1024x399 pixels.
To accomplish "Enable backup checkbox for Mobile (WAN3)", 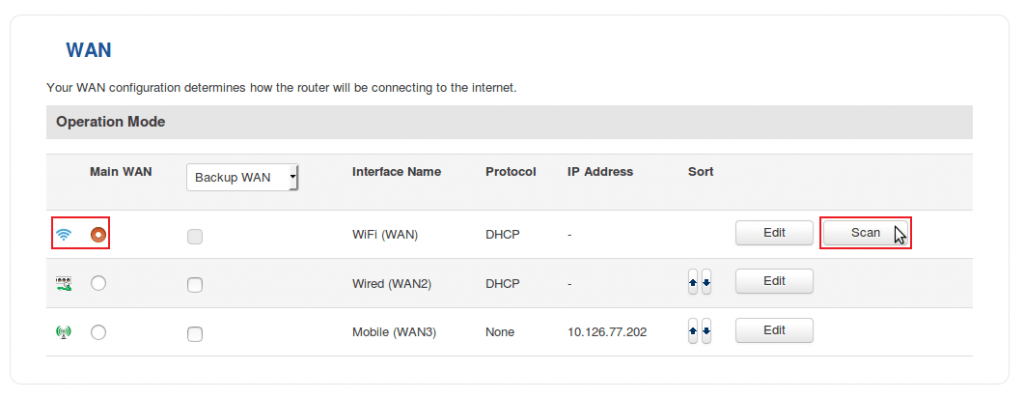I will coord(195,334).
